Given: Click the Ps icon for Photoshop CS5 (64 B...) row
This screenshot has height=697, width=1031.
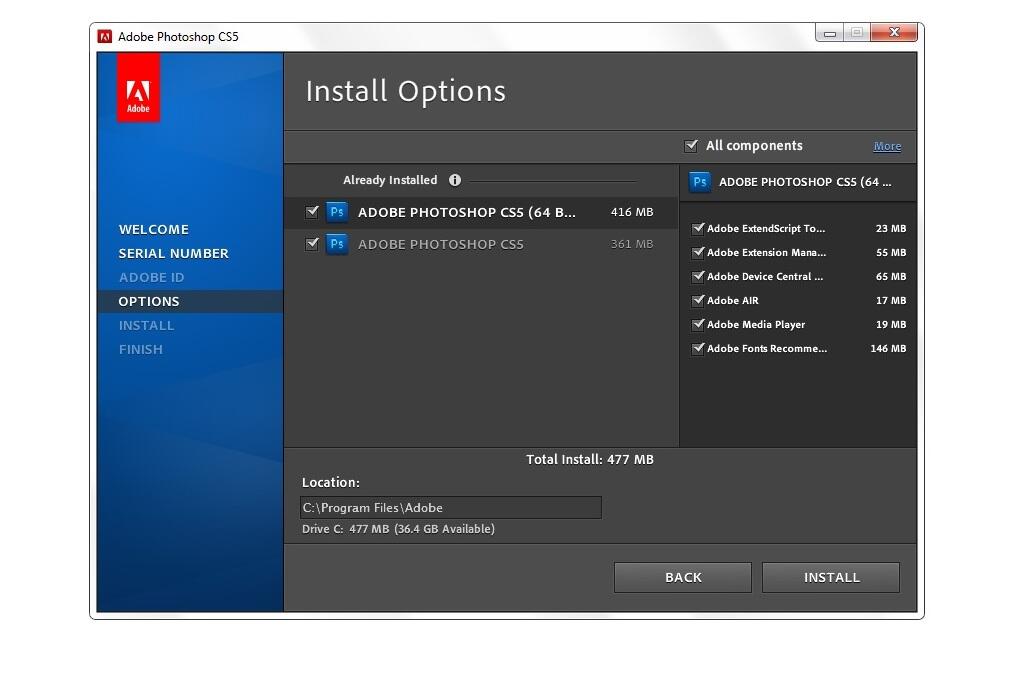Looking at the screenshot, I should 337,212.
